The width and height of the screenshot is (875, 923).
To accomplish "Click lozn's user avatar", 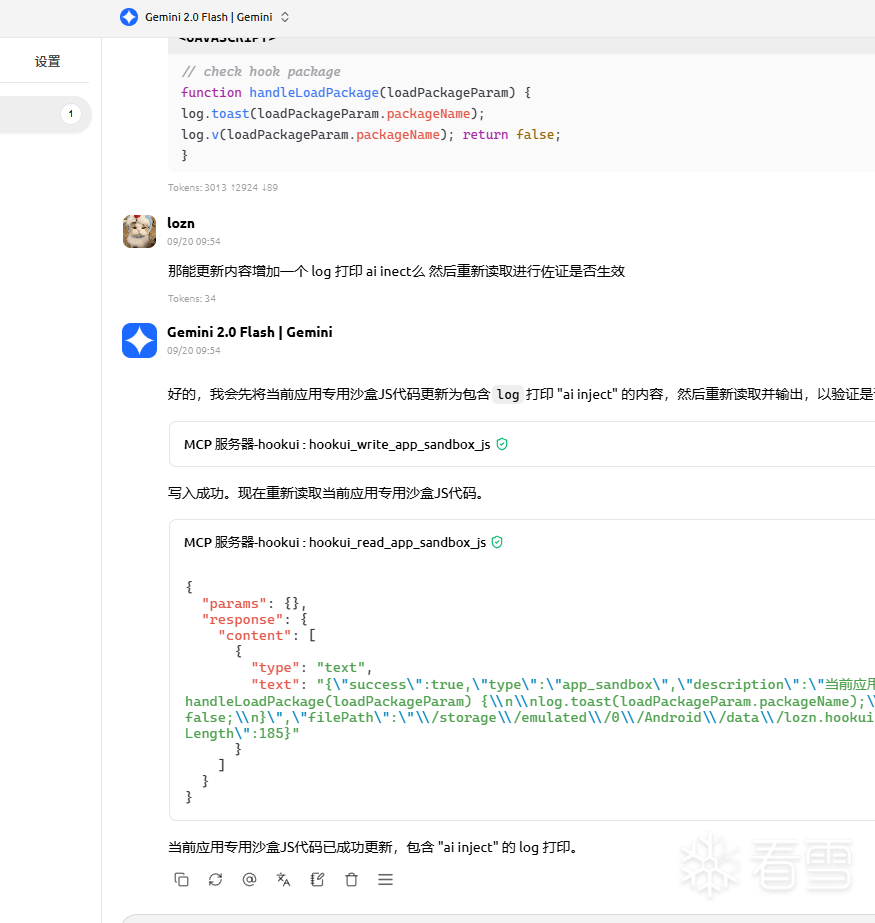I will [x=140, y=231].
